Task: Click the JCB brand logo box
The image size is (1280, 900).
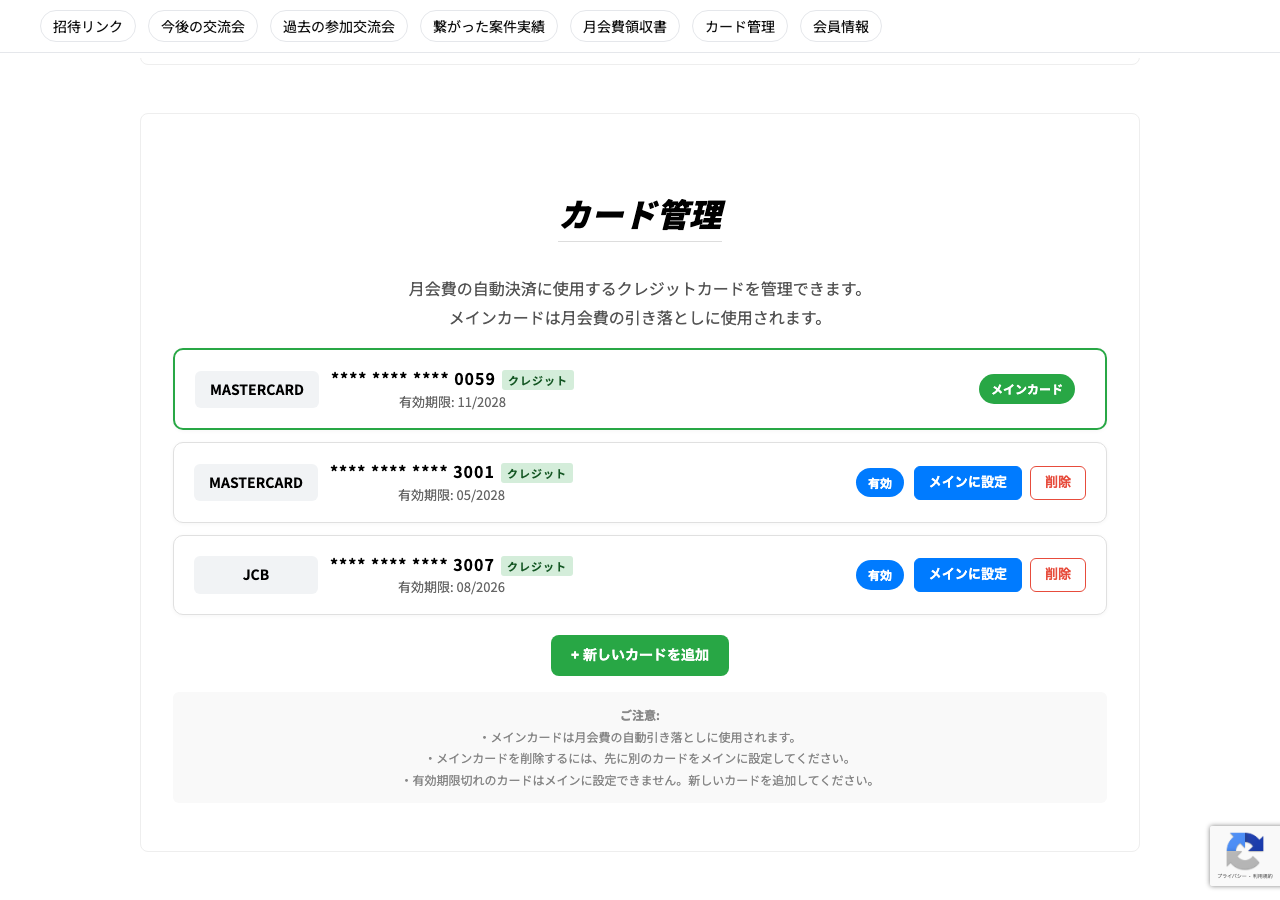Action: pyautogui.click(x=256, y=575)
